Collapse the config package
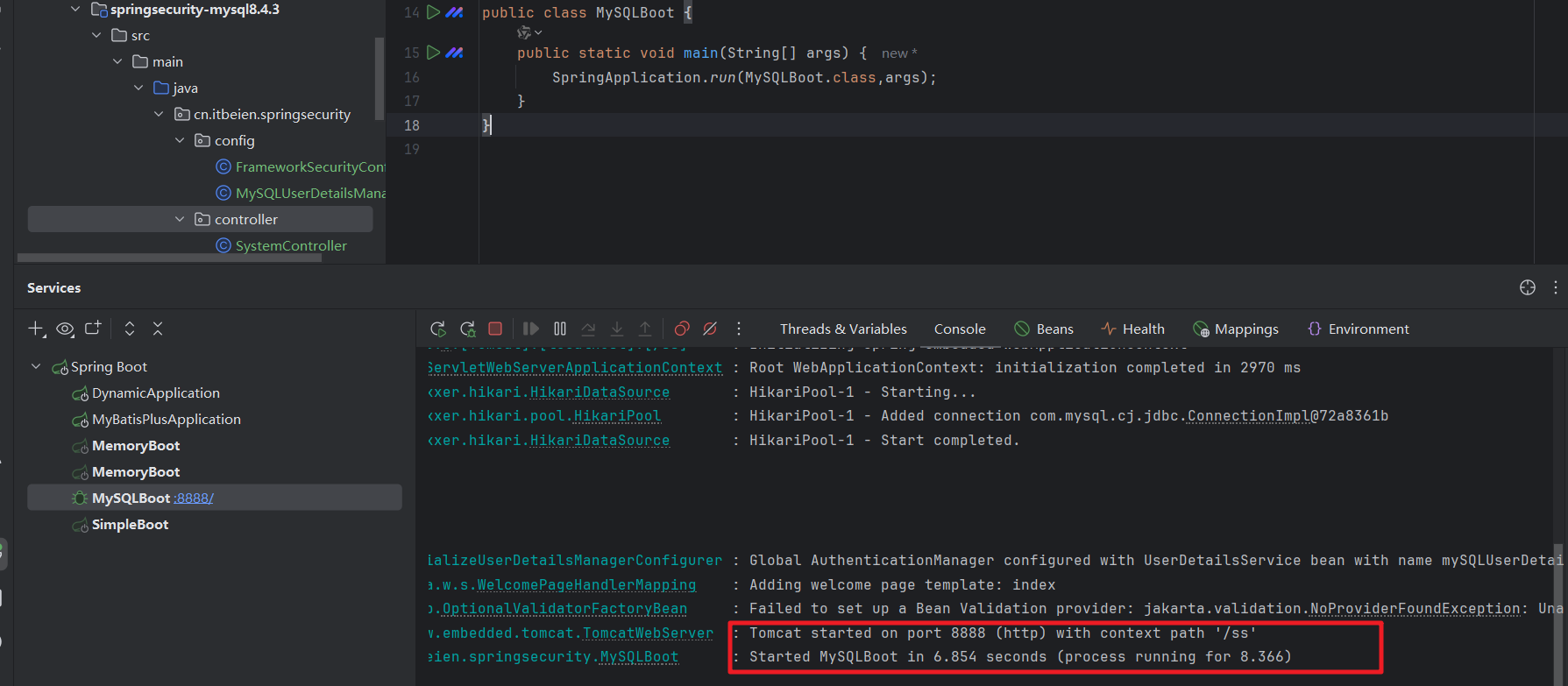This screenshot has width=1568, height=686. click(180, 140)
